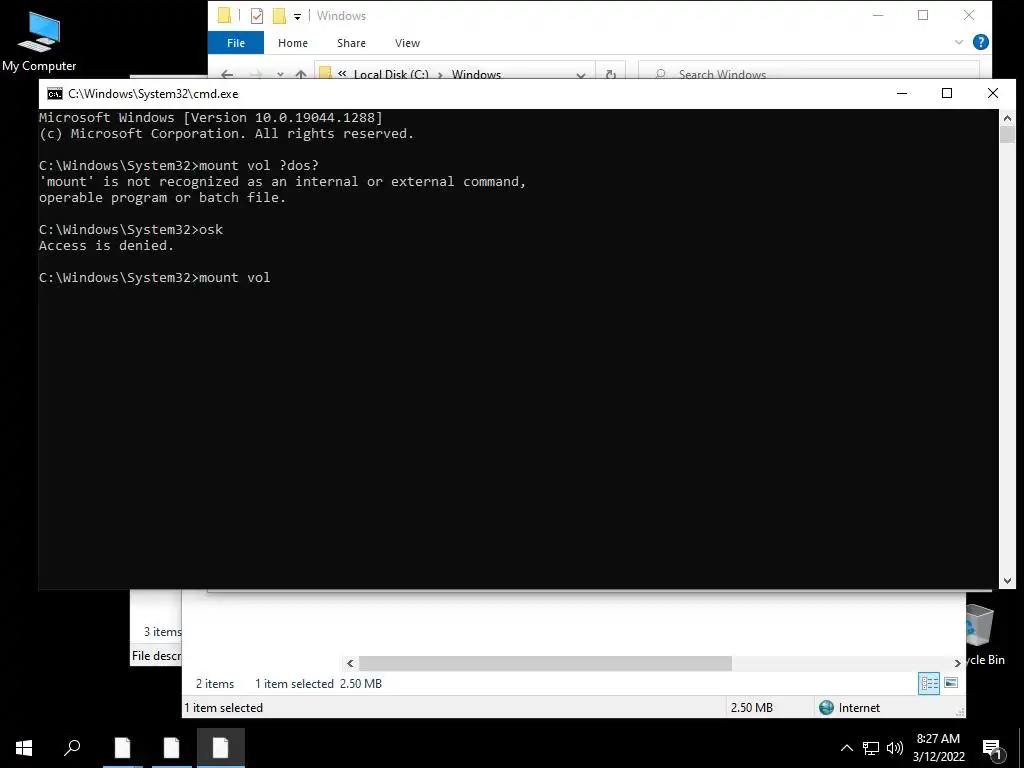The image size is (1024, 768).
Task: Click the Search Windows input field
Action: (809, 72)
